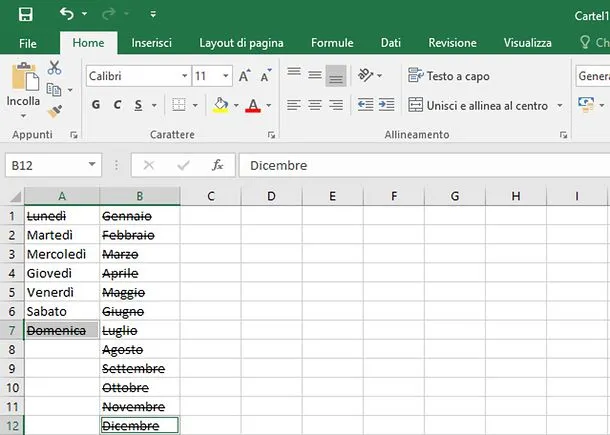610x435 pixels.
Task: Toggle bottom vertical alignment
Action: pyautogui.click(x=336, y=75)
